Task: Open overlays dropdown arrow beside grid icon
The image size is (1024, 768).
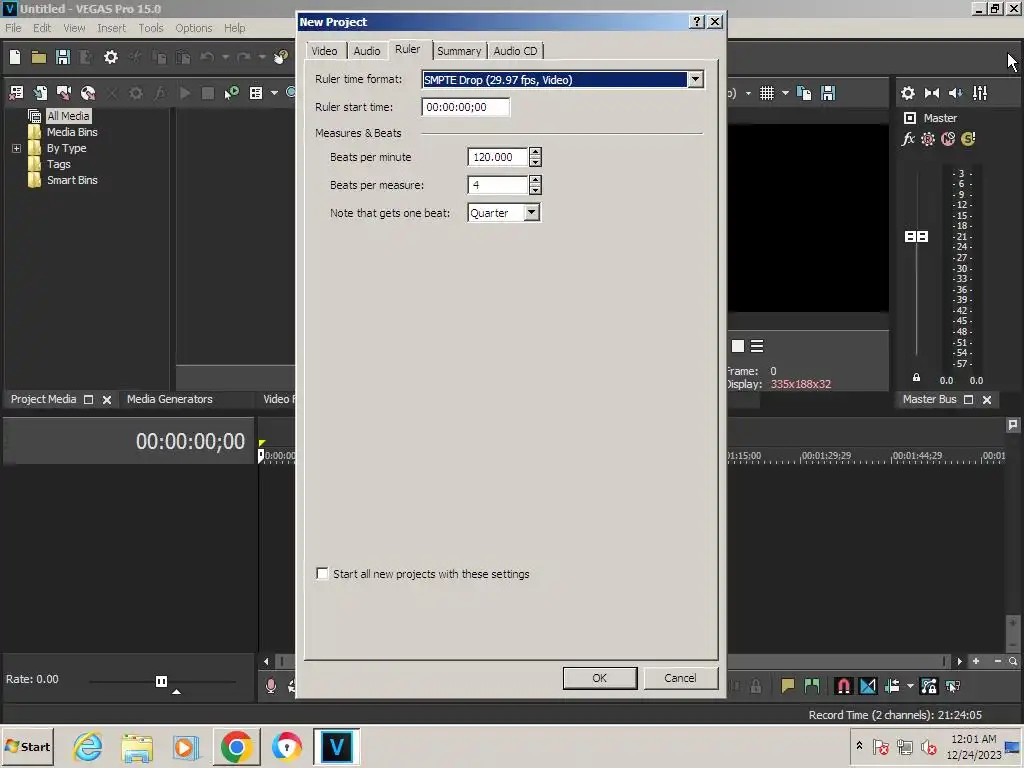Action: [785, 93]
